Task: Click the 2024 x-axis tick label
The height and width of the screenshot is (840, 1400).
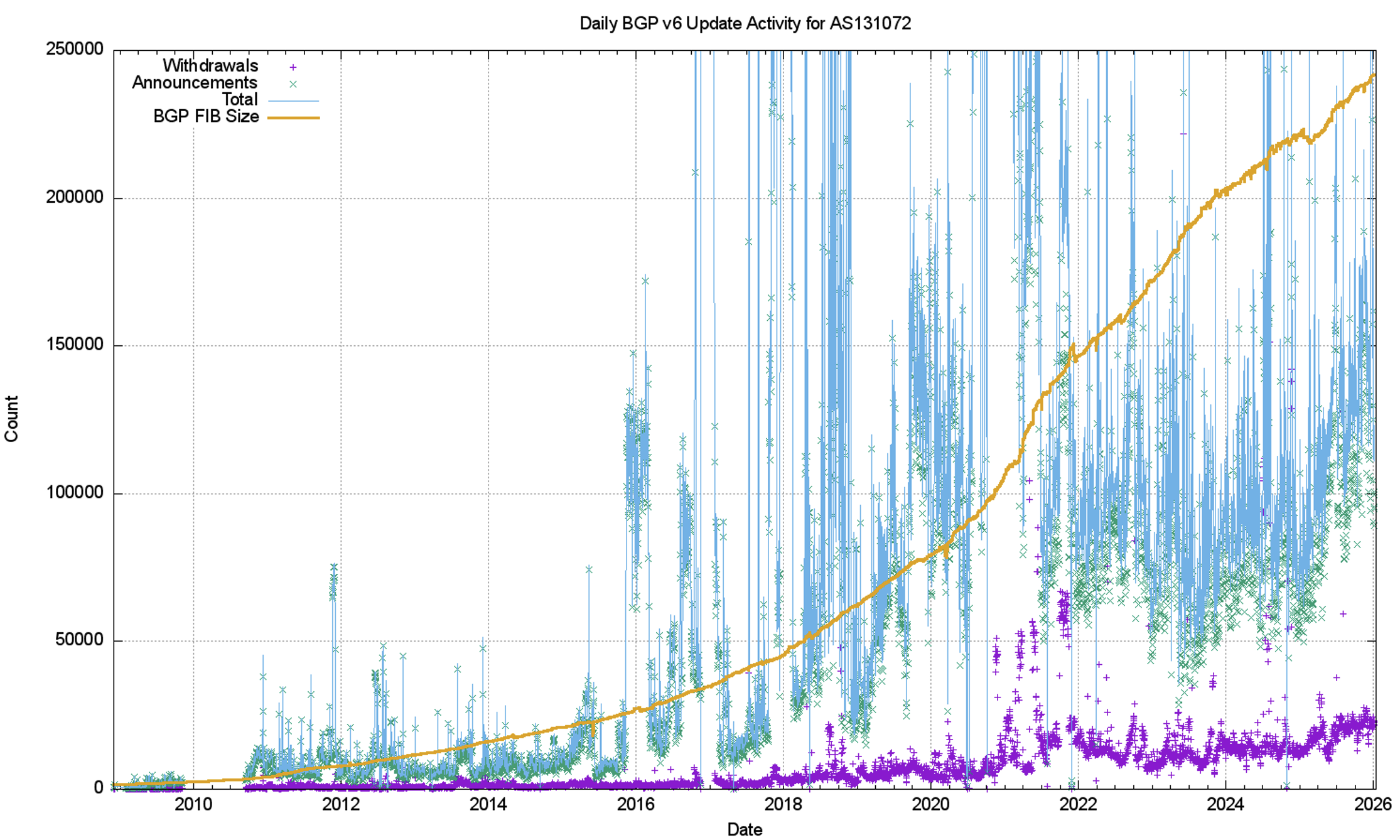Action: tap(1225, 804)
